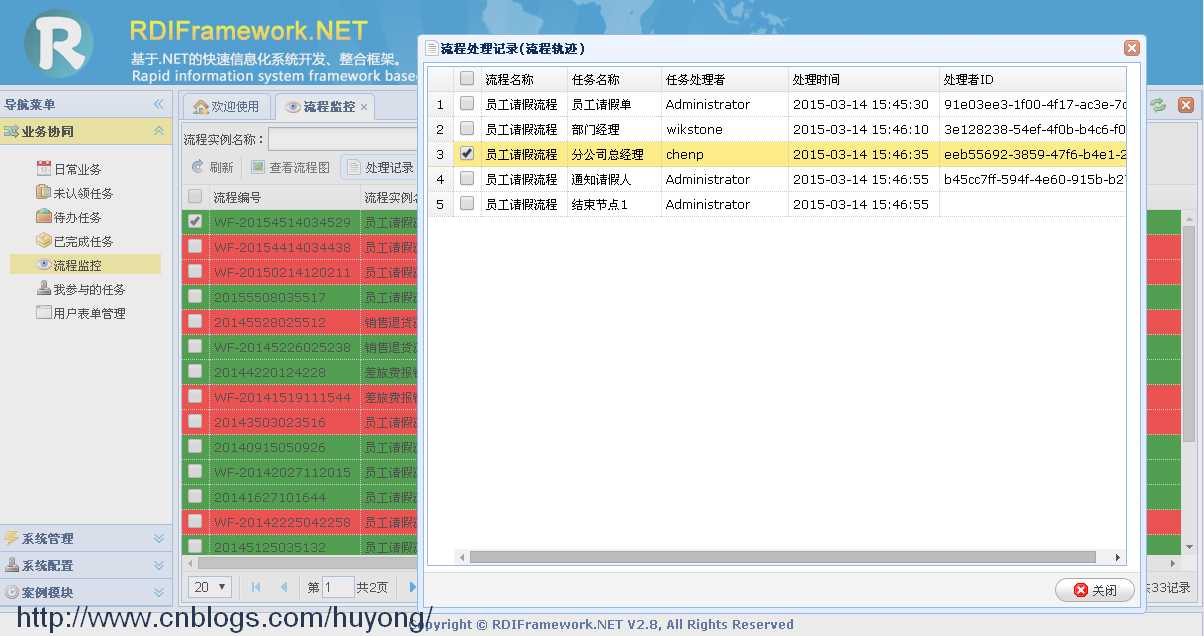Click the RDIFramework R logo
This screenshot has width=1204, height=636.
59,45
